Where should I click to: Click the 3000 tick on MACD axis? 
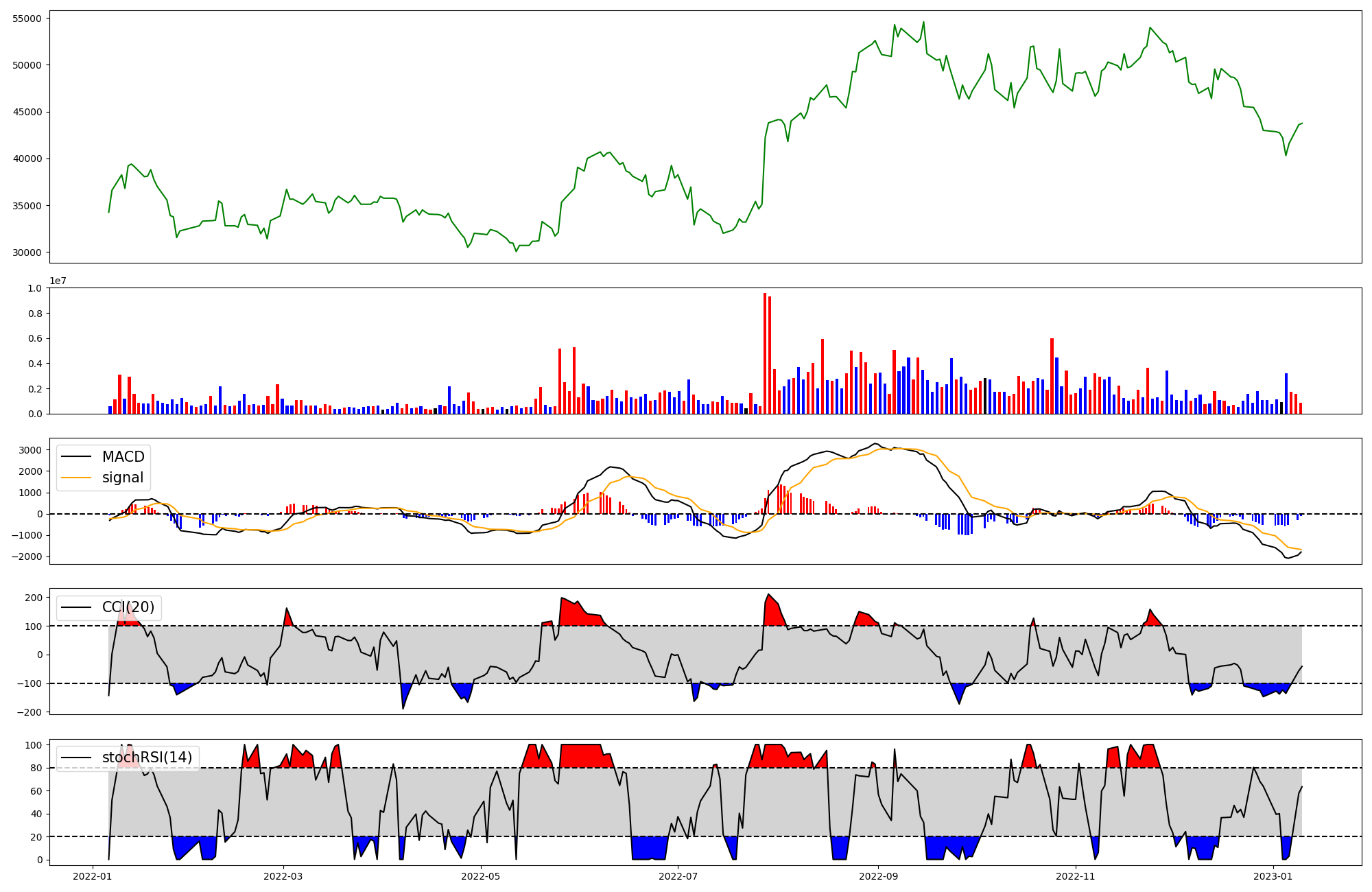pyautogui.click(x=32, y=450)
